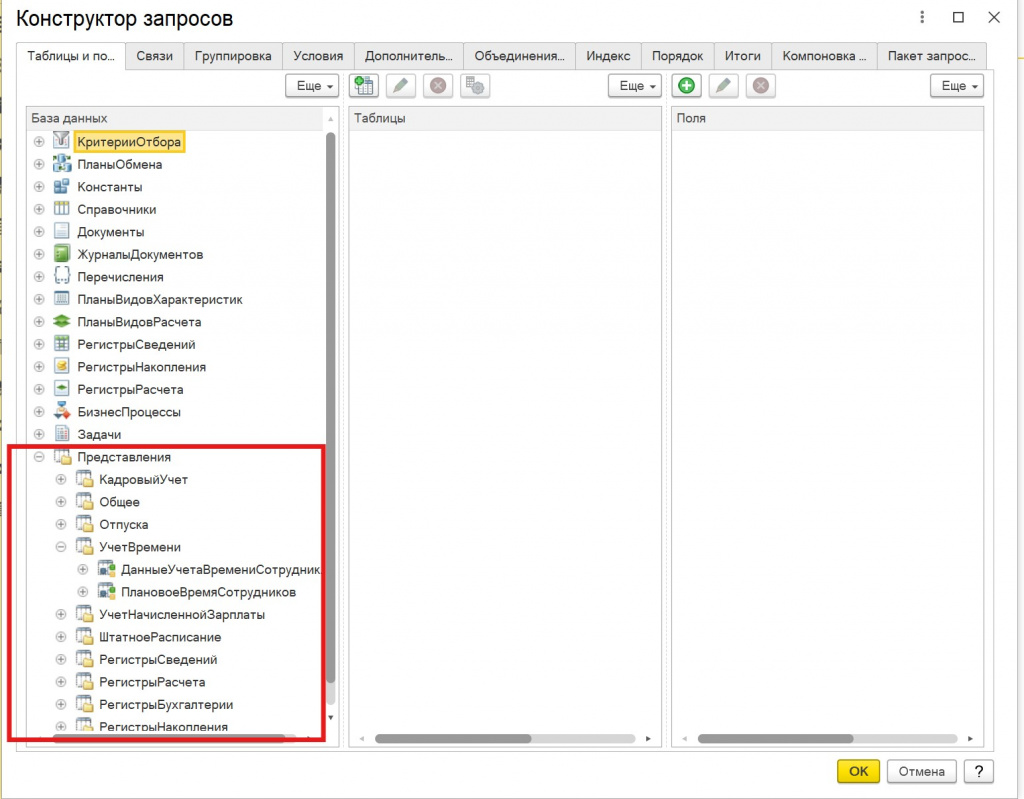Click the top-level РегистрыРасчета icon
1024x799 pixels.
pos(61,389)
